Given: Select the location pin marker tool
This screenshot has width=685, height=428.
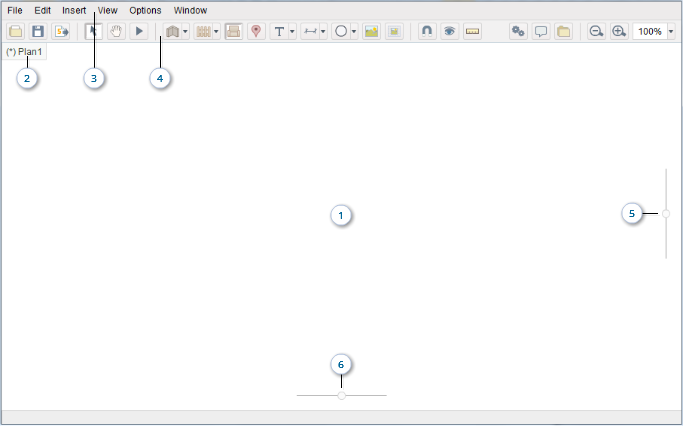Looking at the screenshot, I should (x=256, y=31).
